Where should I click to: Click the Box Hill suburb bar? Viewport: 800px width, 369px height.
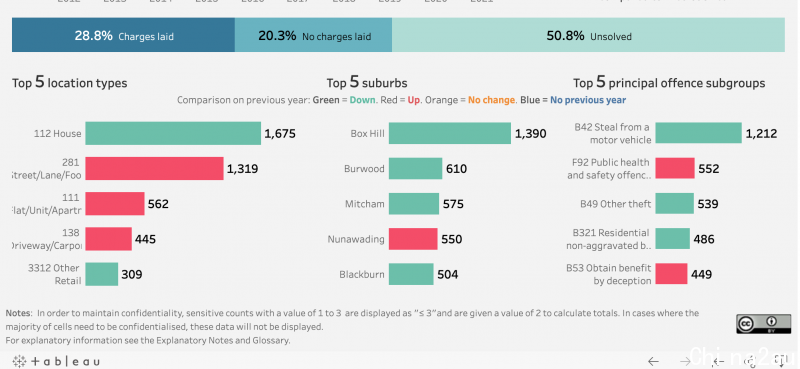[449, 133]
